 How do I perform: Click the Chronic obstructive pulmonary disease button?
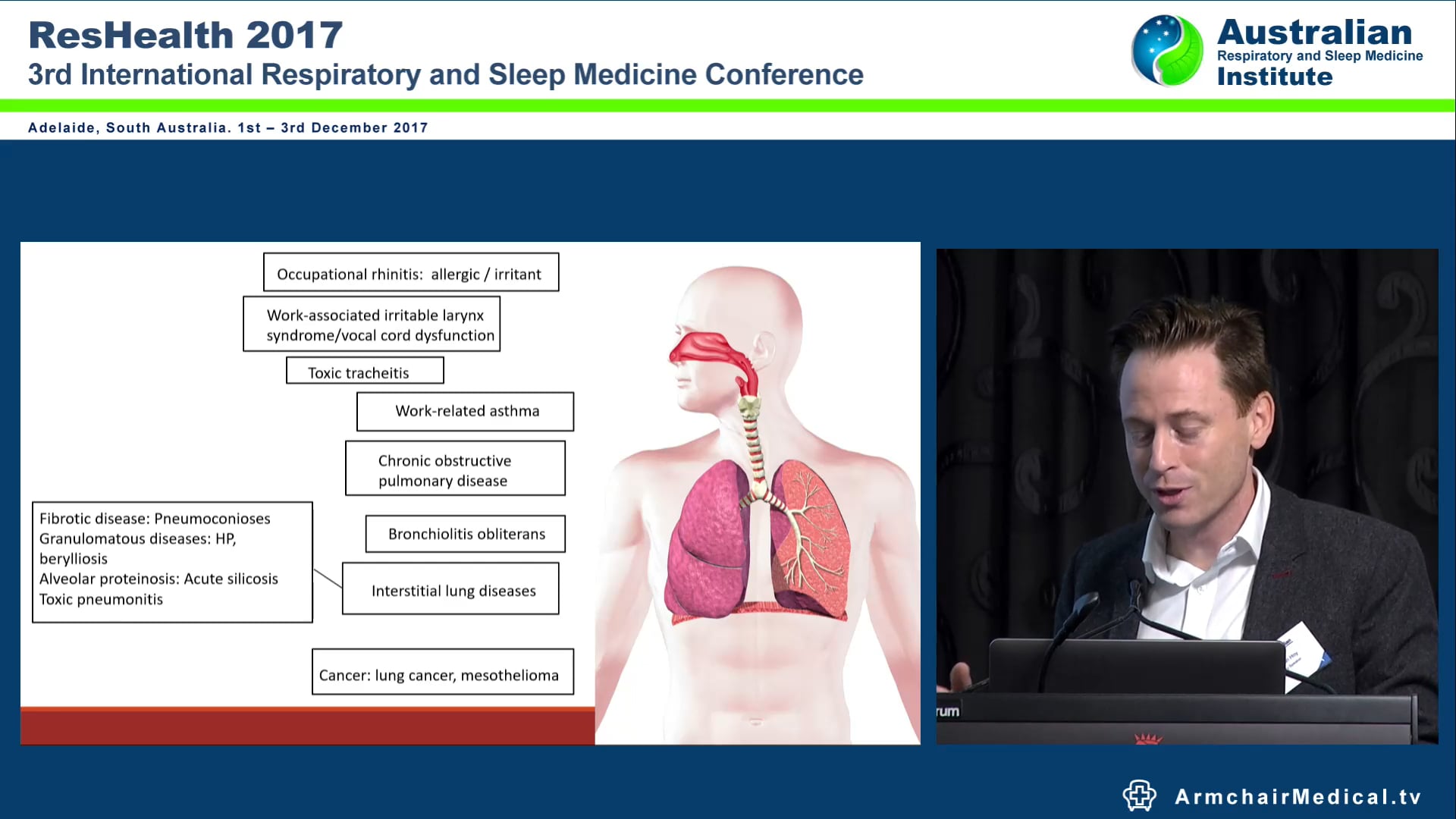click(454, 469)
